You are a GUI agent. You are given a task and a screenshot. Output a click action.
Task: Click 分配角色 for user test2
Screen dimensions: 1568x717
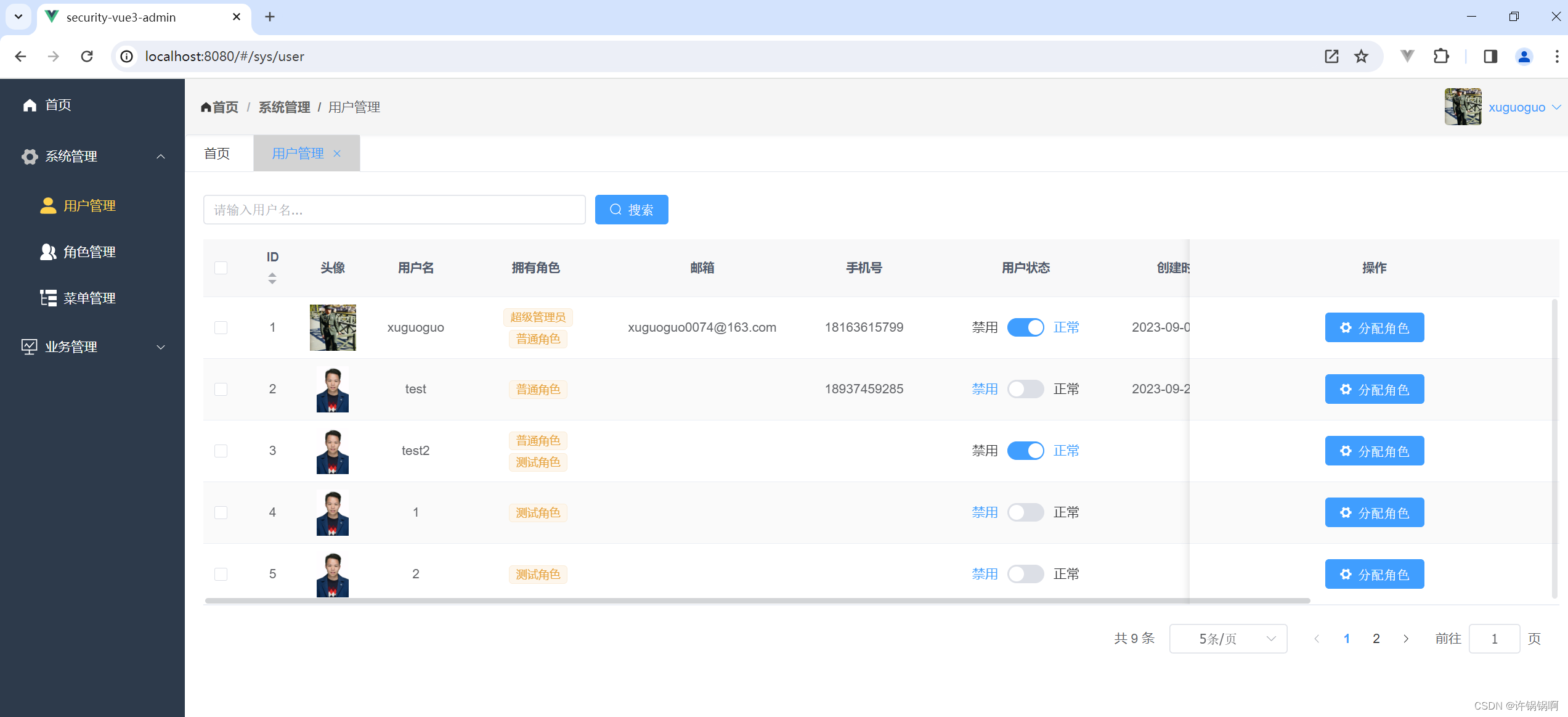(1375, 451)
